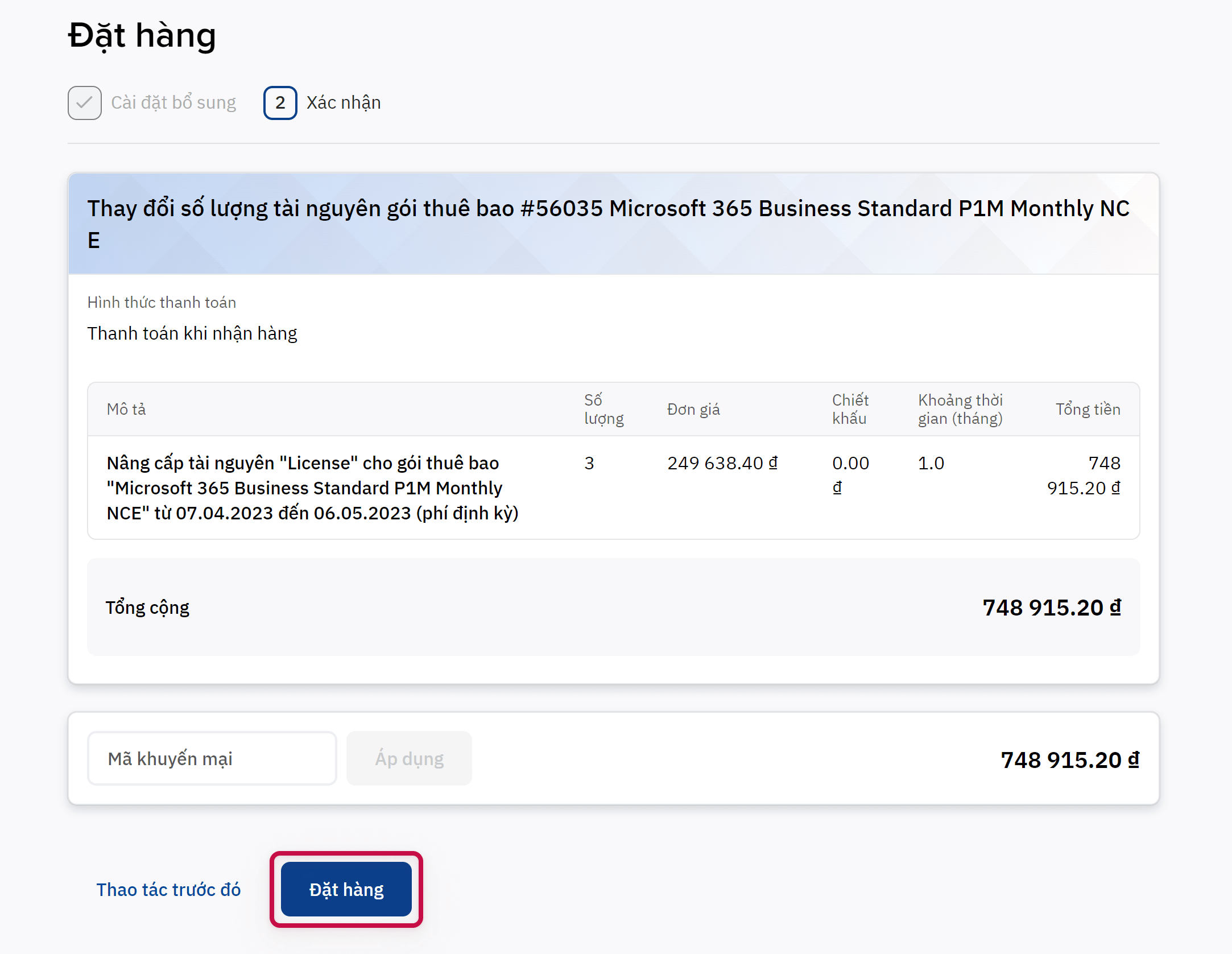Click the Thao tác trước đó link
This screenshot has height=954, width=1232.
(x=168, y=890)
